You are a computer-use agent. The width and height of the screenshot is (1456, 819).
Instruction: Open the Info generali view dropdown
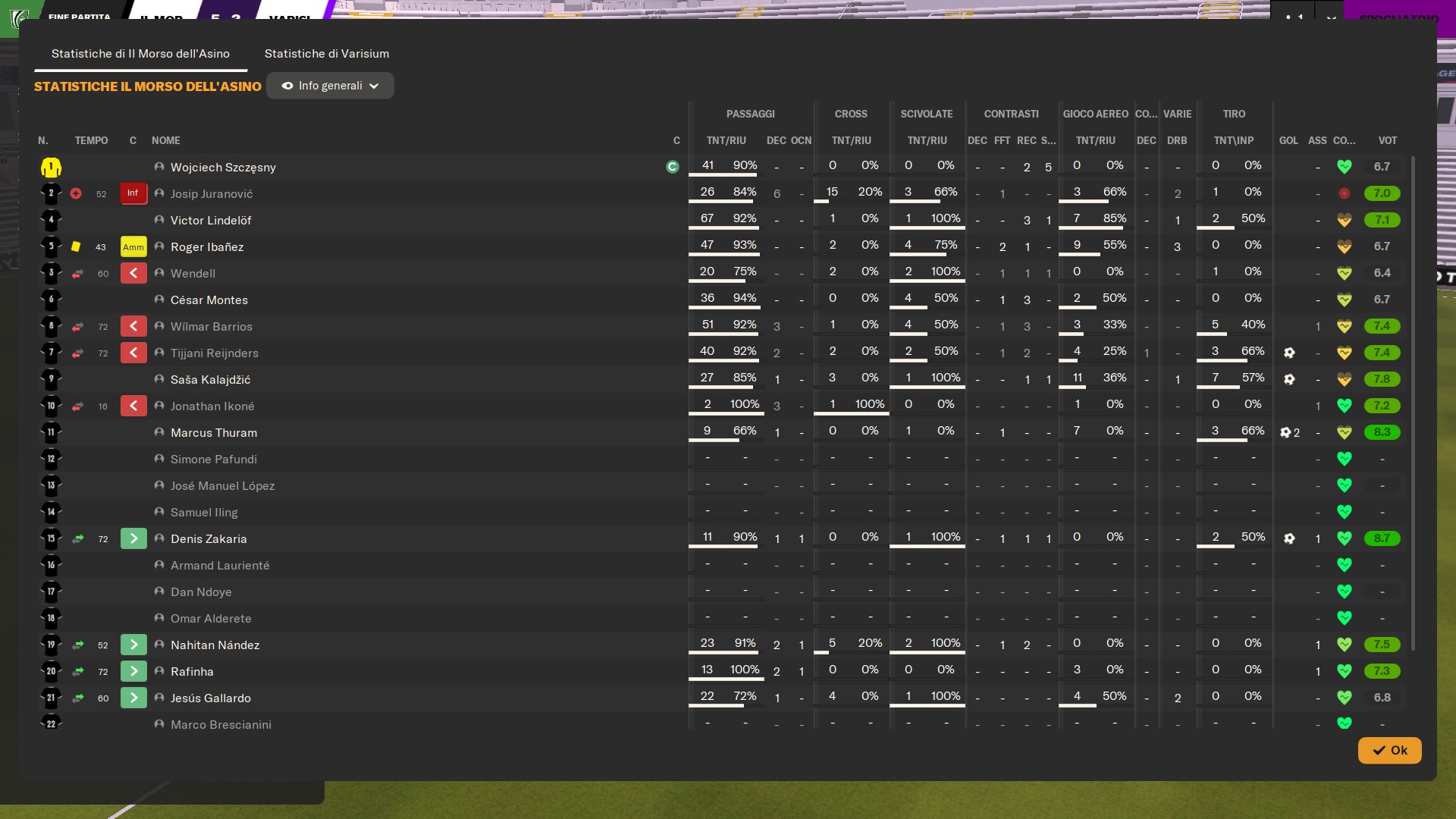[330, 86]
